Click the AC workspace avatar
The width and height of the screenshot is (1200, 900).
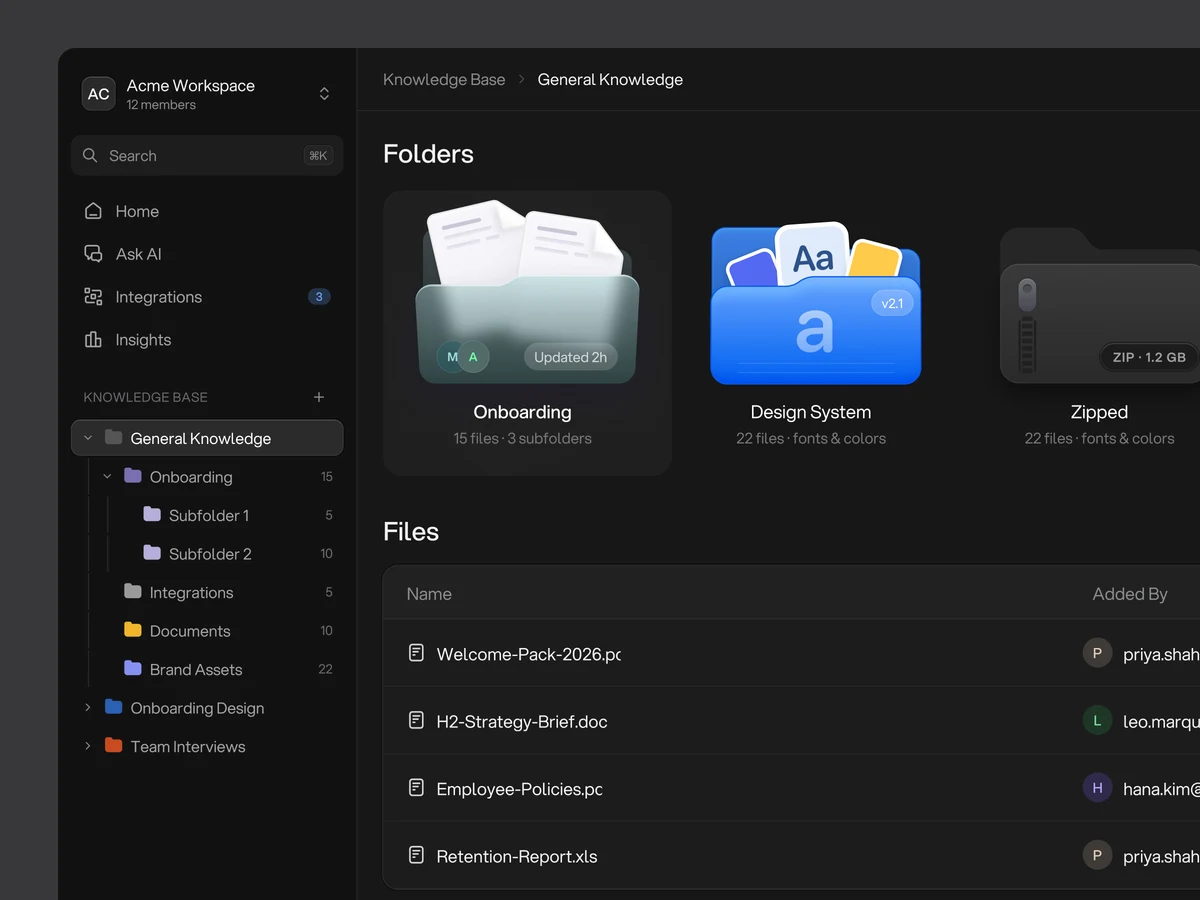(x=98, y=94)
